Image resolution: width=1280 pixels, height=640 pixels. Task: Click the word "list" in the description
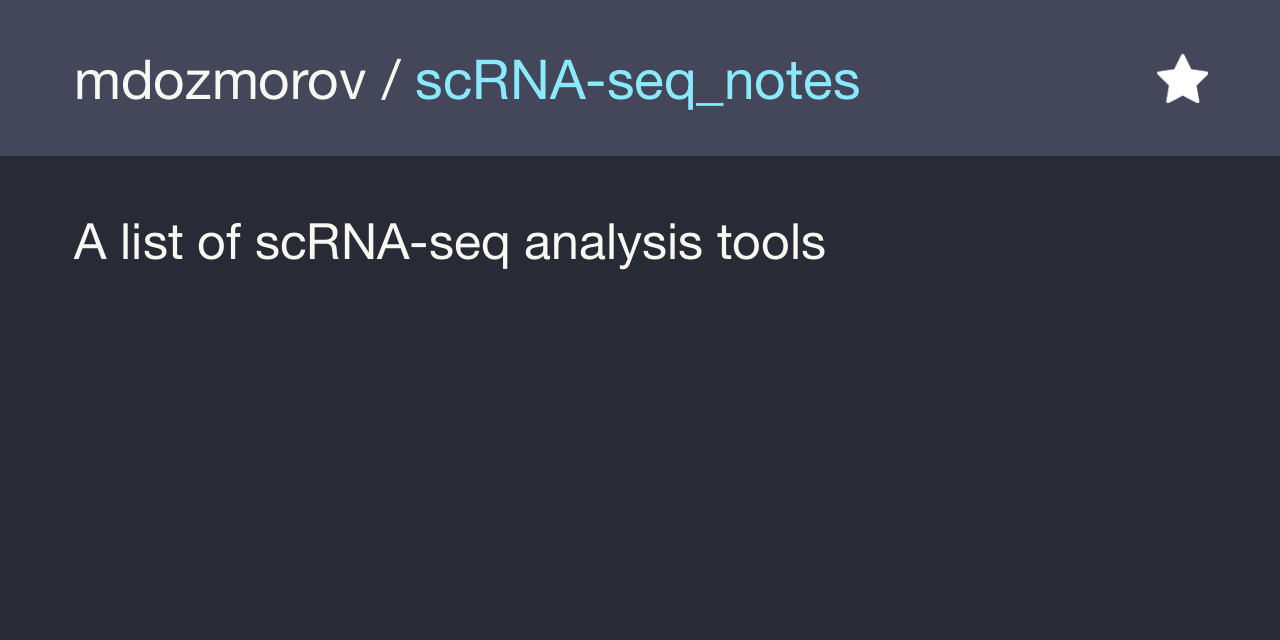(x=151, y=243)
